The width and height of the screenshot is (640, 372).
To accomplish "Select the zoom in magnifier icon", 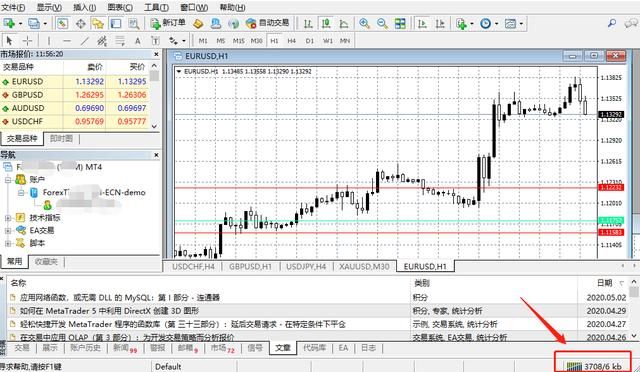I will (364, 23).
